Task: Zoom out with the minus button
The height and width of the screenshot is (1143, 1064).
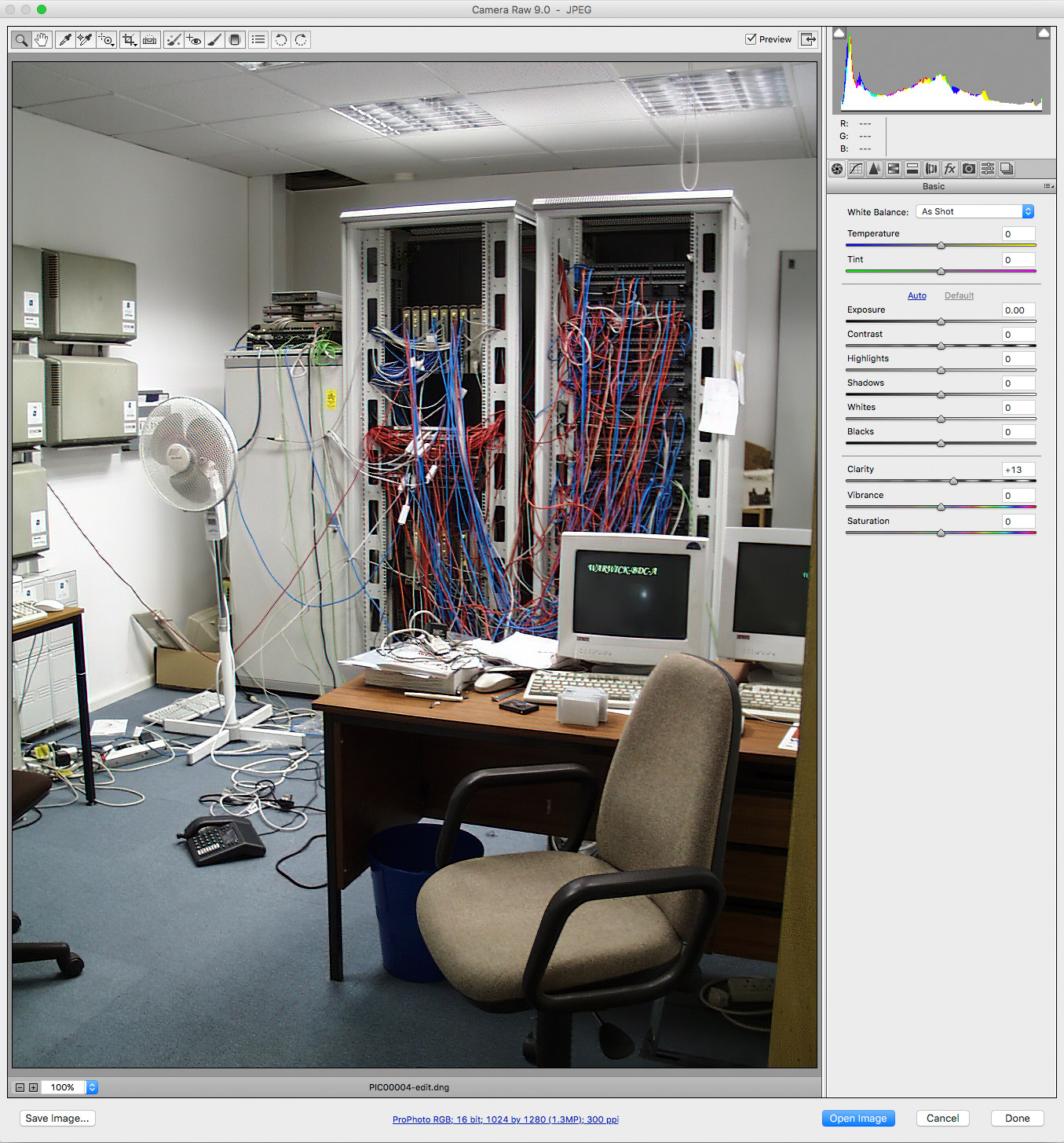Action: pyautogui.click(x=20, y=1087)
